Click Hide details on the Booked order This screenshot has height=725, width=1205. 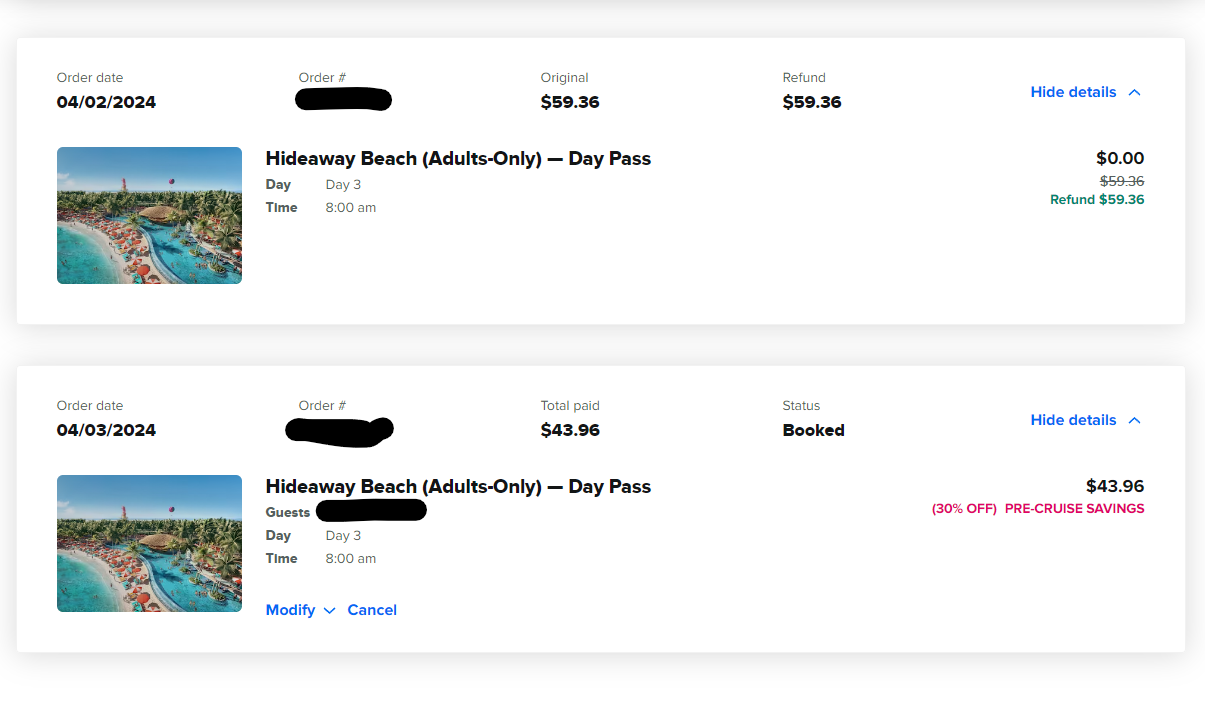[1073, 420]
